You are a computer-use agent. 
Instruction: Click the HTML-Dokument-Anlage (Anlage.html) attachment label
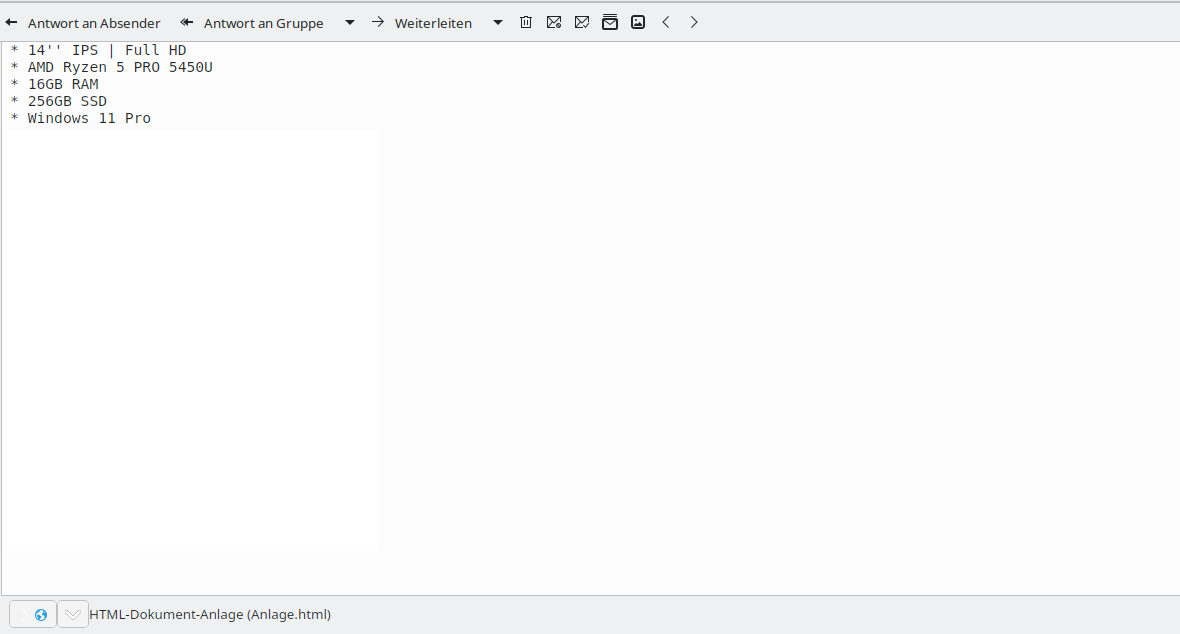click(210, 614)
